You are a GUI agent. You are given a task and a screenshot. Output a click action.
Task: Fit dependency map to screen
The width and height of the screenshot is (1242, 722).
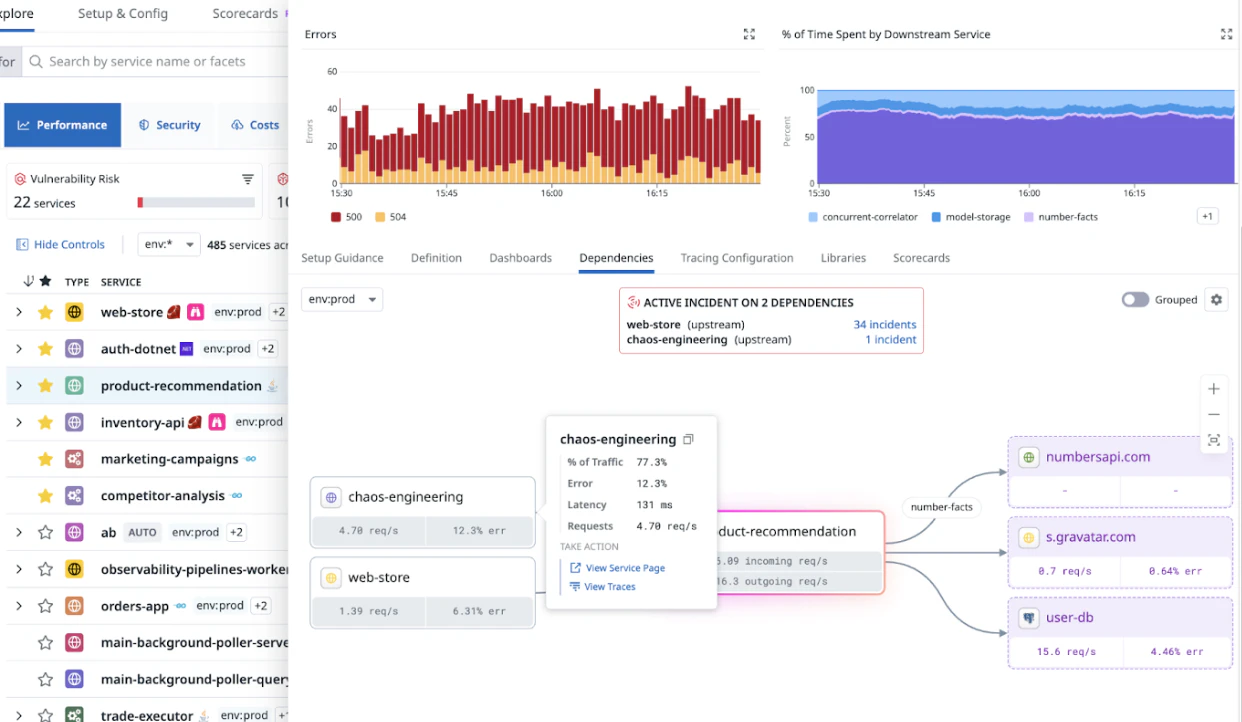point(1214,440)
